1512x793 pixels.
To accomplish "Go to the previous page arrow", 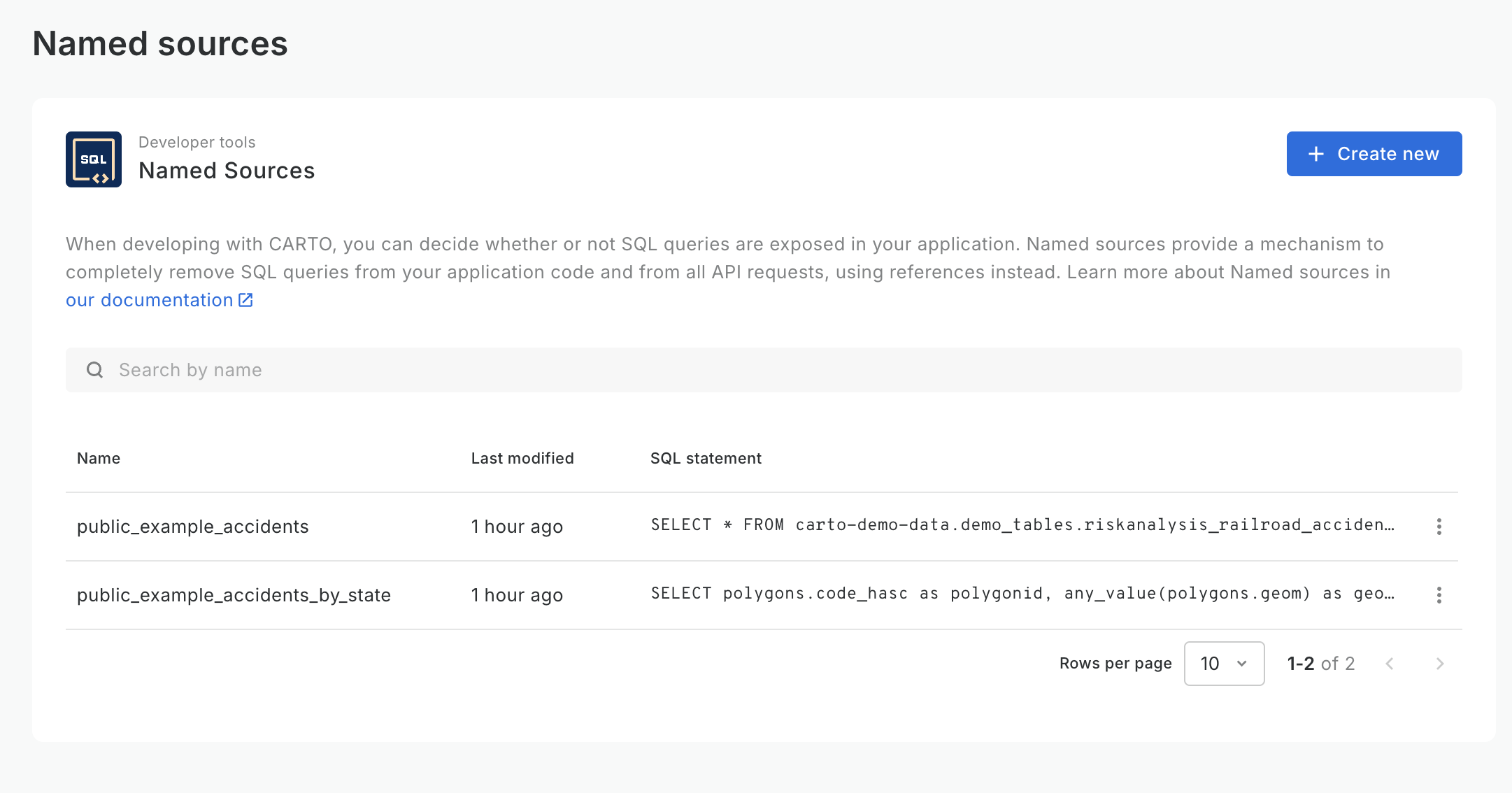I will 1390,664.
